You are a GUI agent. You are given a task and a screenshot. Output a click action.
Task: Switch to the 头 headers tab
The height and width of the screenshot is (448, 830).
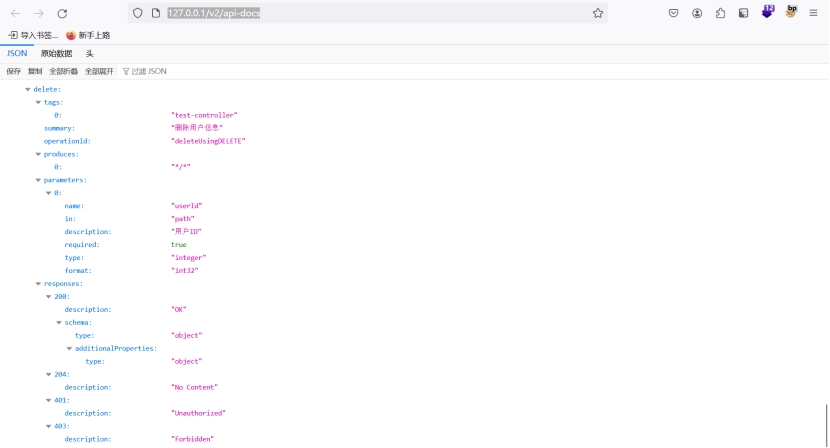point(89,53)
